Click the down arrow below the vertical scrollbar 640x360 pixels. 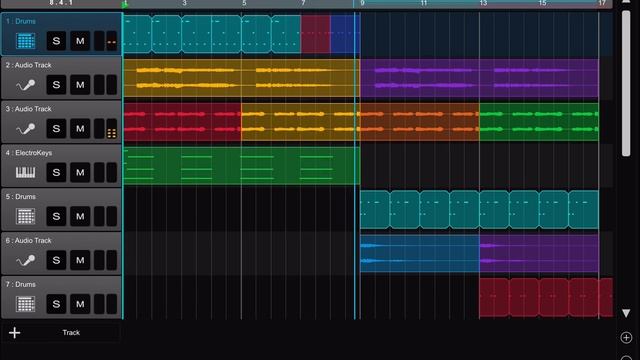(x=626, y=313)
